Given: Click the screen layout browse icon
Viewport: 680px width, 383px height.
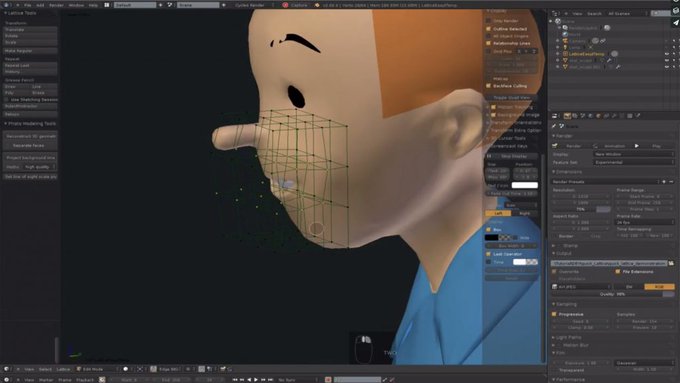Looking at the screenshot, I should 107,5.
